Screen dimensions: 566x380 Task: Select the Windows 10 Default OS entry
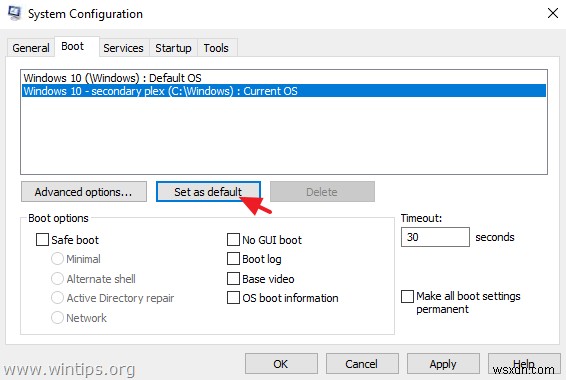click(284, 78)
